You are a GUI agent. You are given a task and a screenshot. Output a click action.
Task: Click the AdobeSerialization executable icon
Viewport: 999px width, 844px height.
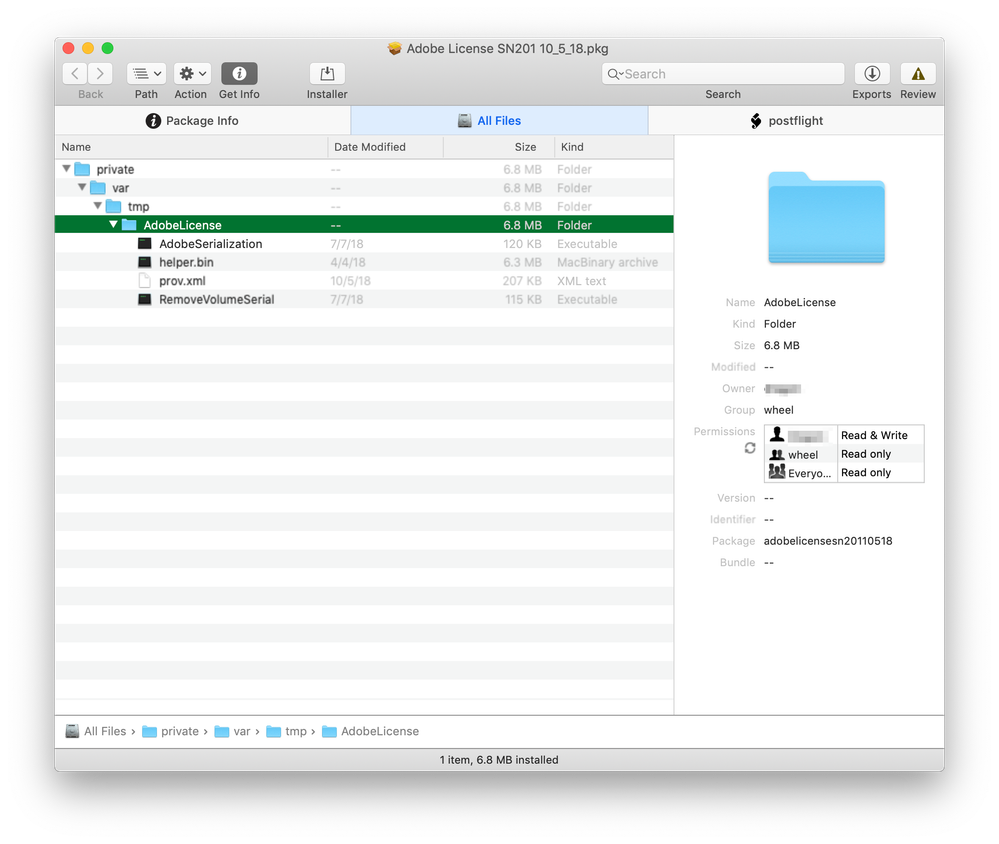(x=145, y=243)
